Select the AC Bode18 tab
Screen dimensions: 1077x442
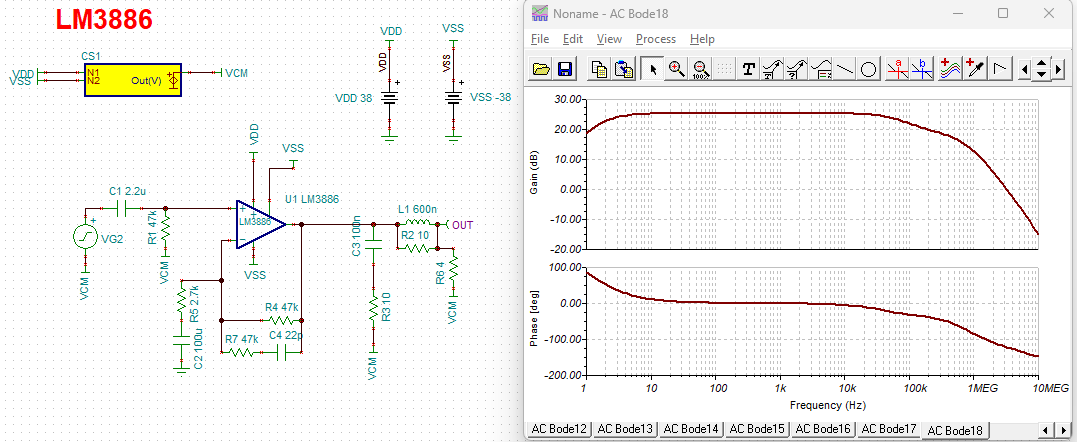955,430
